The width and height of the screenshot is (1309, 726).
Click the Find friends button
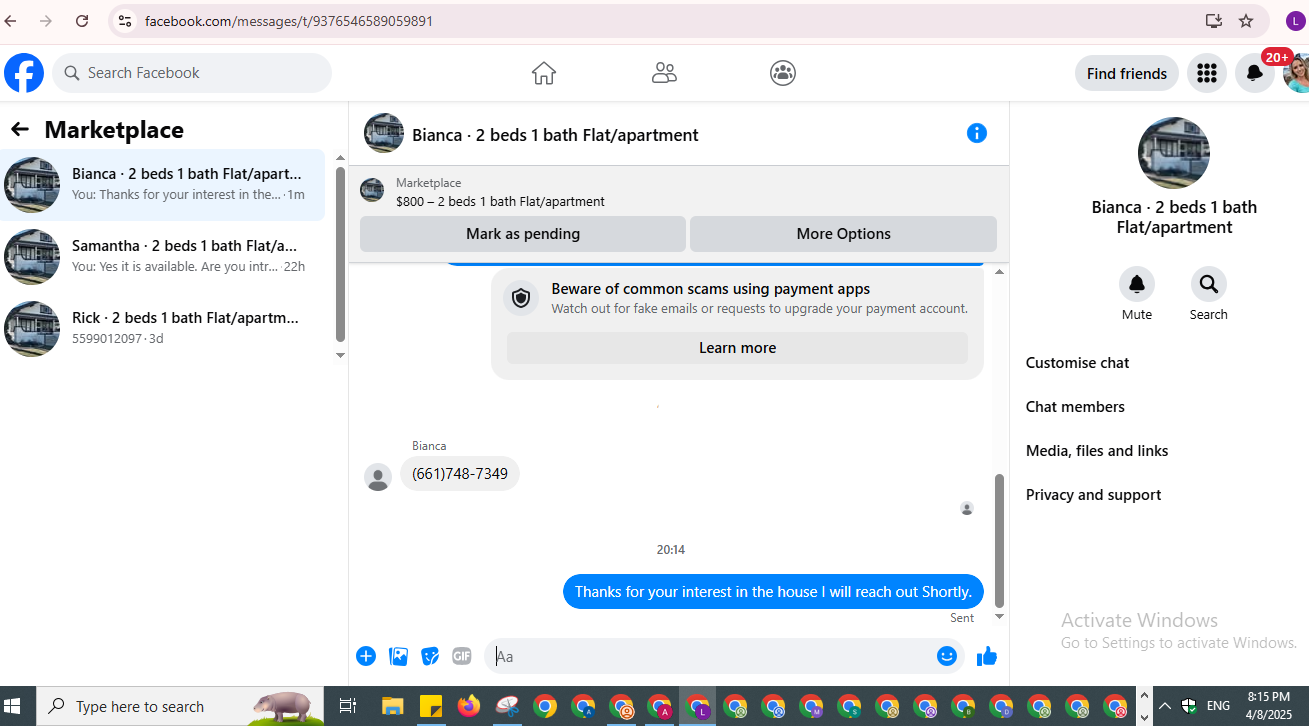pyautogui.click(x=1127, y=73)
